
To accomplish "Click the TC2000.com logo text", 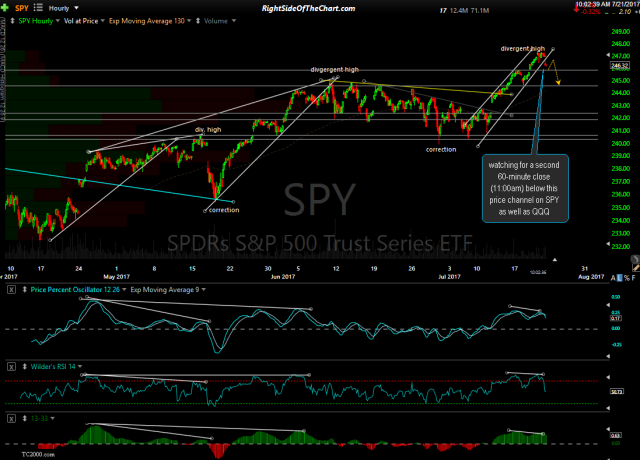I will click(x=38, y=454).
